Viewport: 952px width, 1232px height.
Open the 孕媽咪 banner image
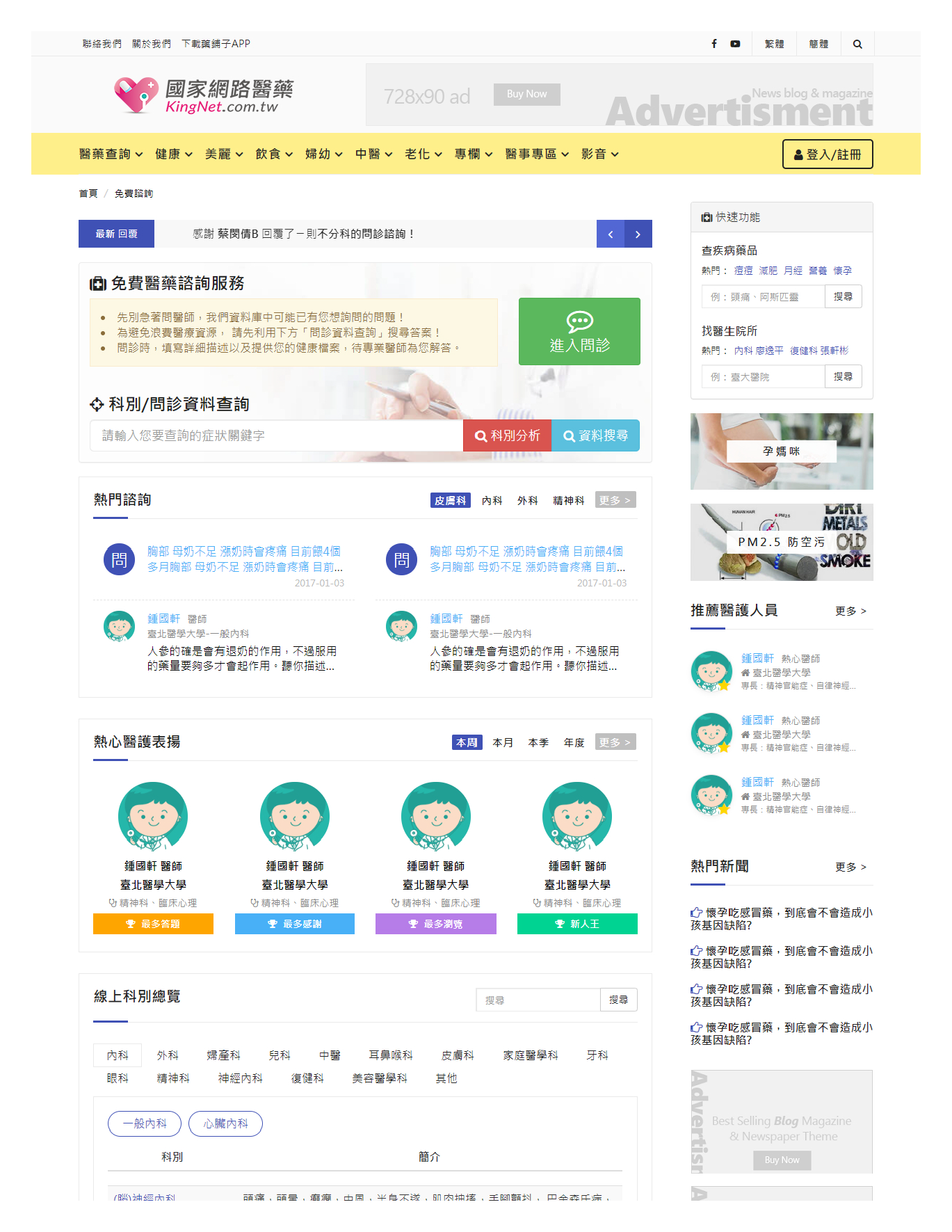point(781,451)
